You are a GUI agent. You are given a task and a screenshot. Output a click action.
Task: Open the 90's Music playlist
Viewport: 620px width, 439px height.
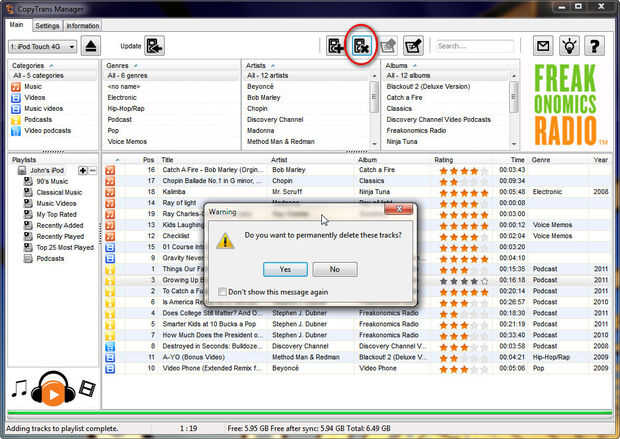click(x=52, y=182)
